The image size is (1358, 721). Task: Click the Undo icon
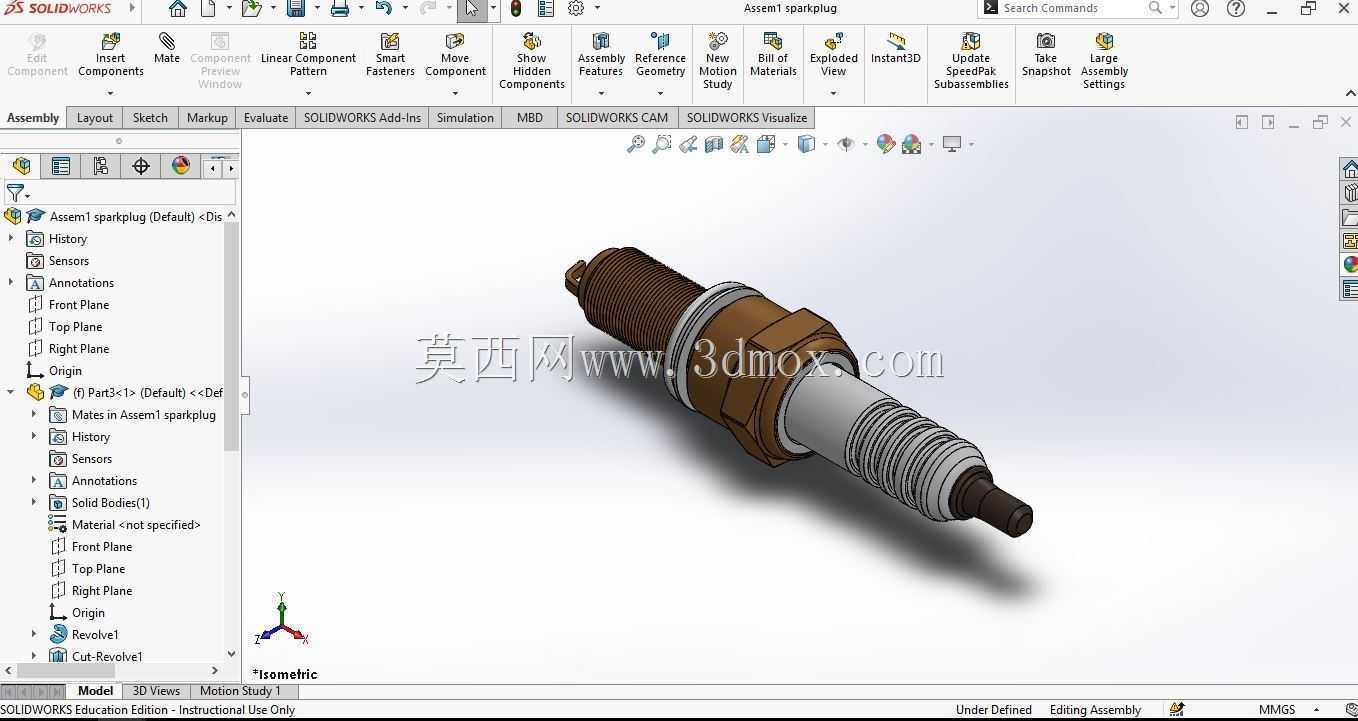click(383, 9)
